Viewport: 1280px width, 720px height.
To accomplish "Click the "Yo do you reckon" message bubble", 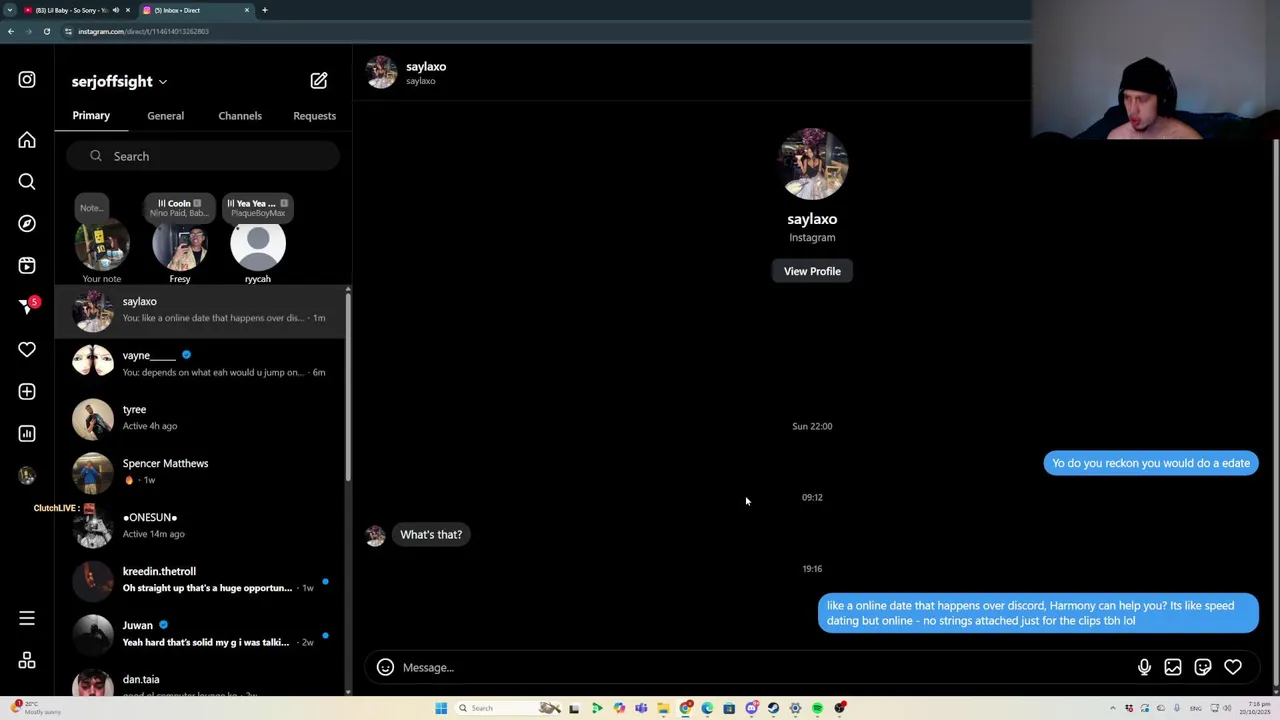I will click(1151, 463).
